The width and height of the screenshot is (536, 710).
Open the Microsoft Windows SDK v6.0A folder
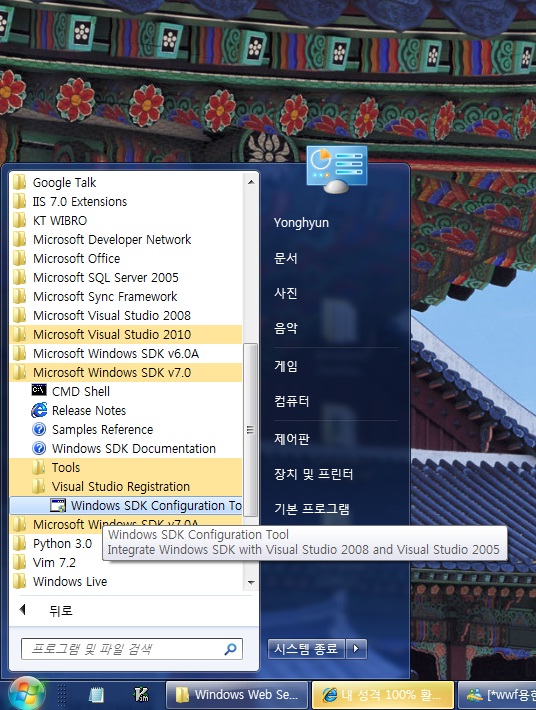click(126, 354)
